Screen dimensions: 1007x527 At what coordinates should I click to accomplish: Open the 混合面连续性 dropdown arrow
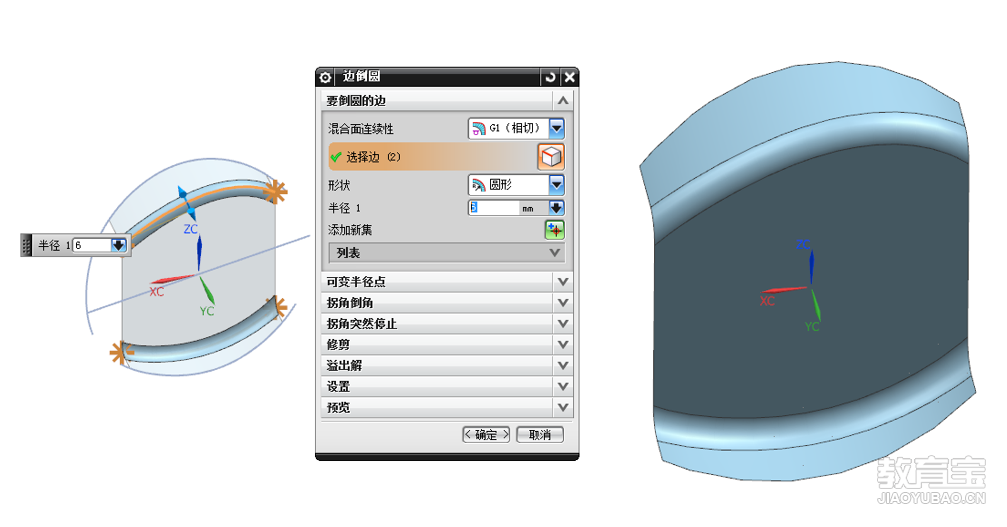(557, 128)
